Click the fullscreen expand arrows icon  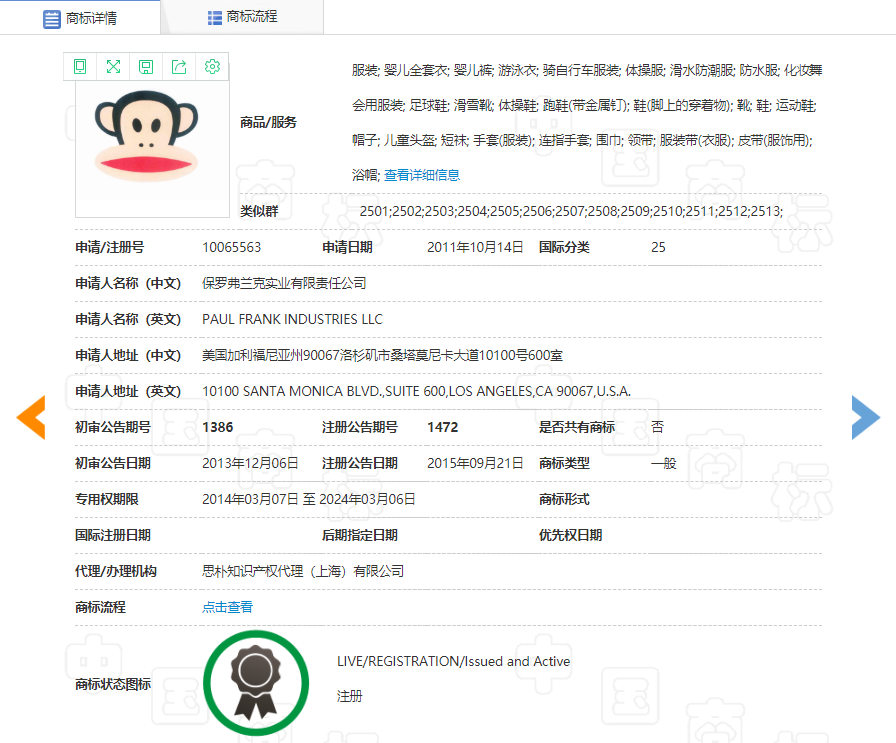tap(113, 67)
